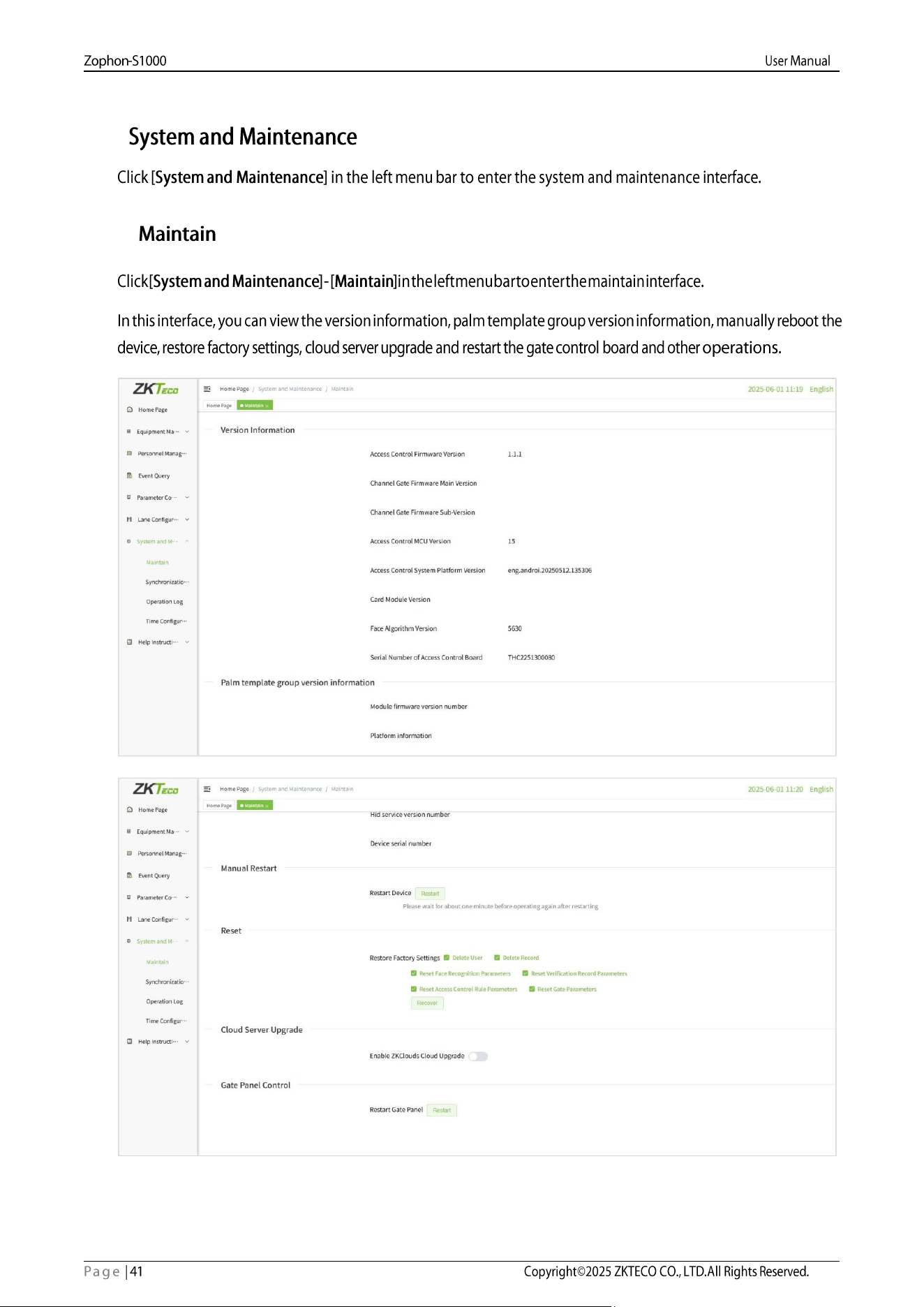This screenshot has width=924, height=1307.
Task: Enable the ZKClouds Cloud Upgrade switch
Action: pyautogui.click(x=478, y=1056)
